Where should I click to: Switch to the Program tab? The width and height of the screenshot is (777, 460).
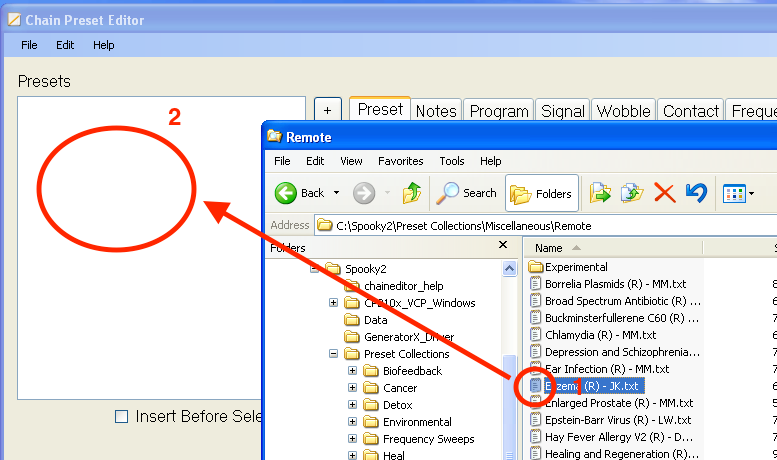point(499,111)
